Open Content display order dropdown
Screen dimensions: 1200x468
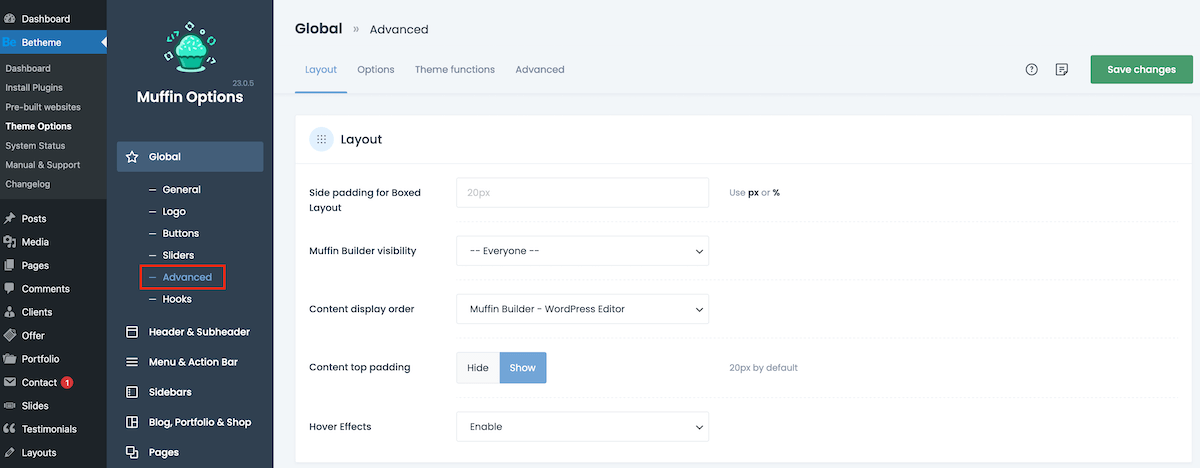click(x=582, y=309)
